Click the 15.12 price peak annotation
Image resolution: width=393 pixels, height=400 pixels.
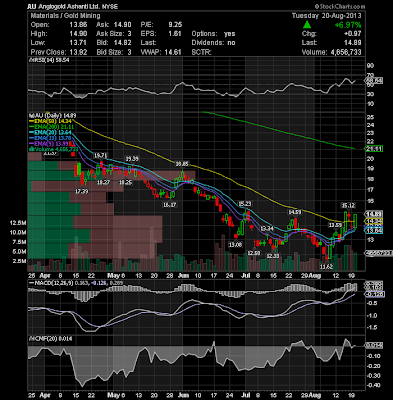348,205
